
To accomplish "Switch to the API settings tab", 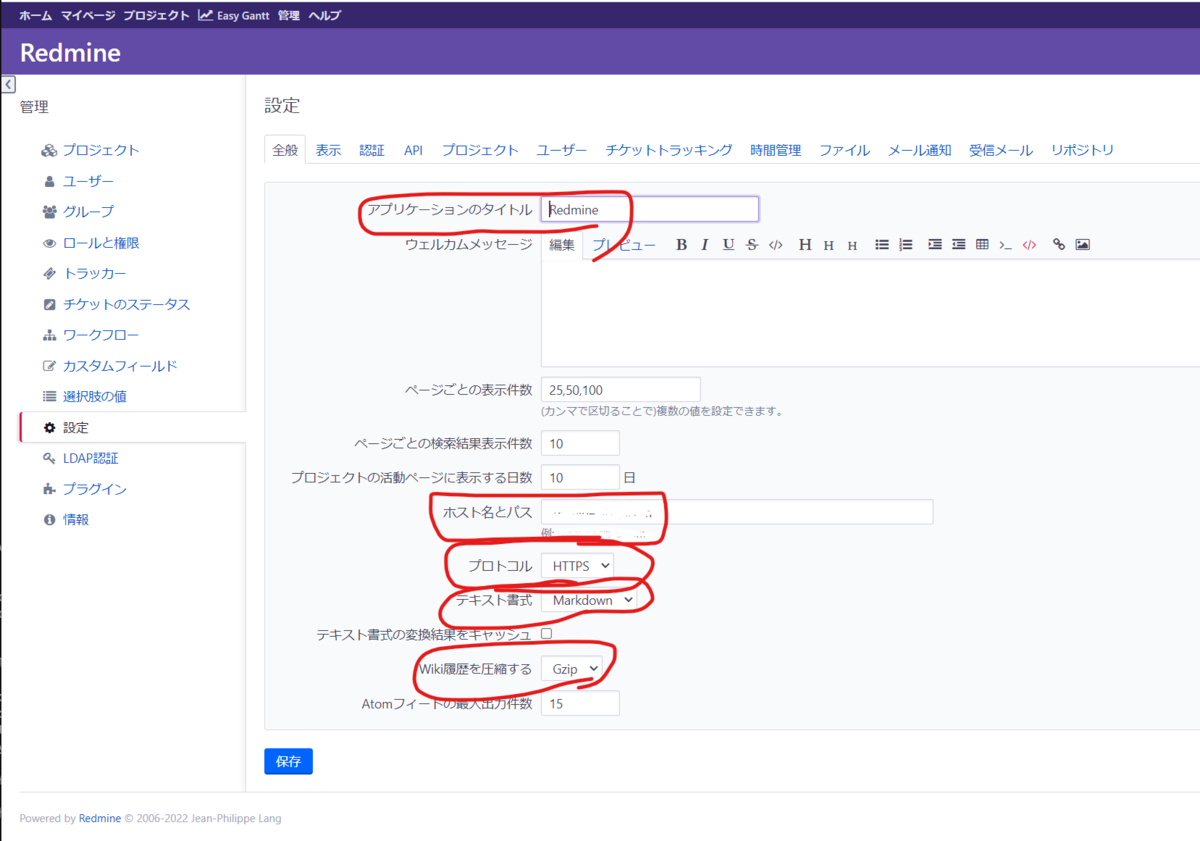I will (x=413, y=150).
